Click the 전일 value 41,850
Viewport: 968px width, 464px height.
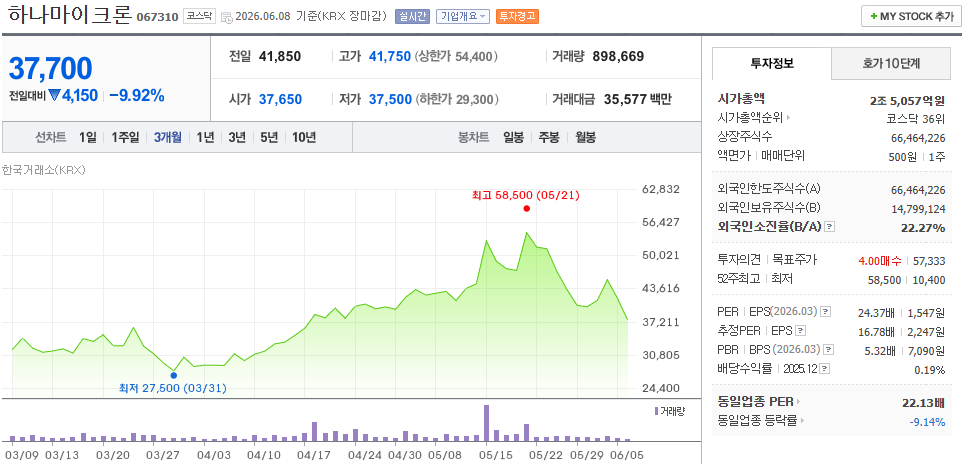(280, 57)
